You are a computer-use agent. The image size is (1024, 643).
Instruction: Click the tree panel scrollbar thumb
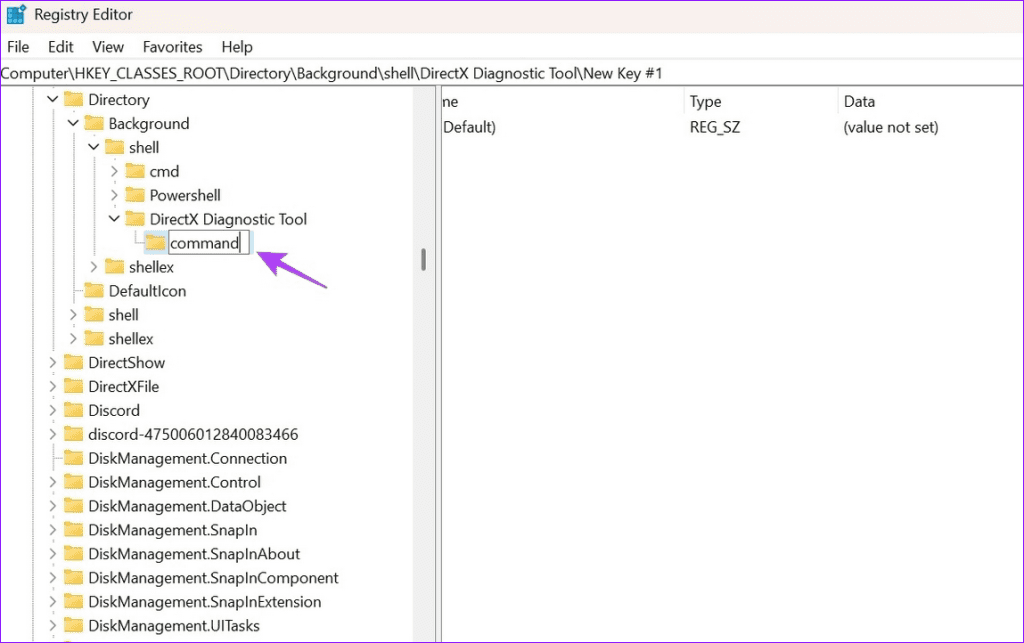pos(423,258)
